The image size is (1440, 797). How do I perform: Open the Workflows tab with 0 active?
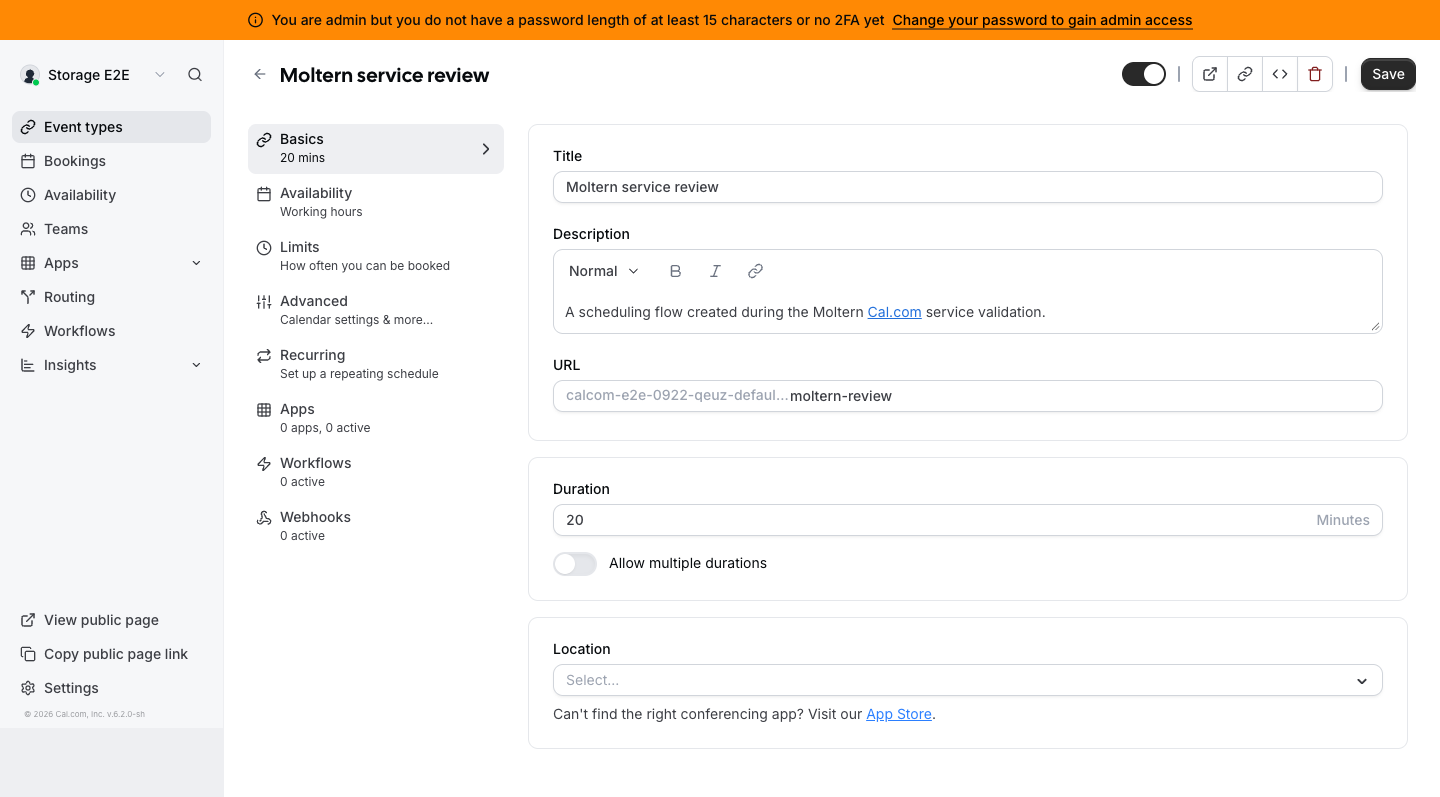coord(376,472)
